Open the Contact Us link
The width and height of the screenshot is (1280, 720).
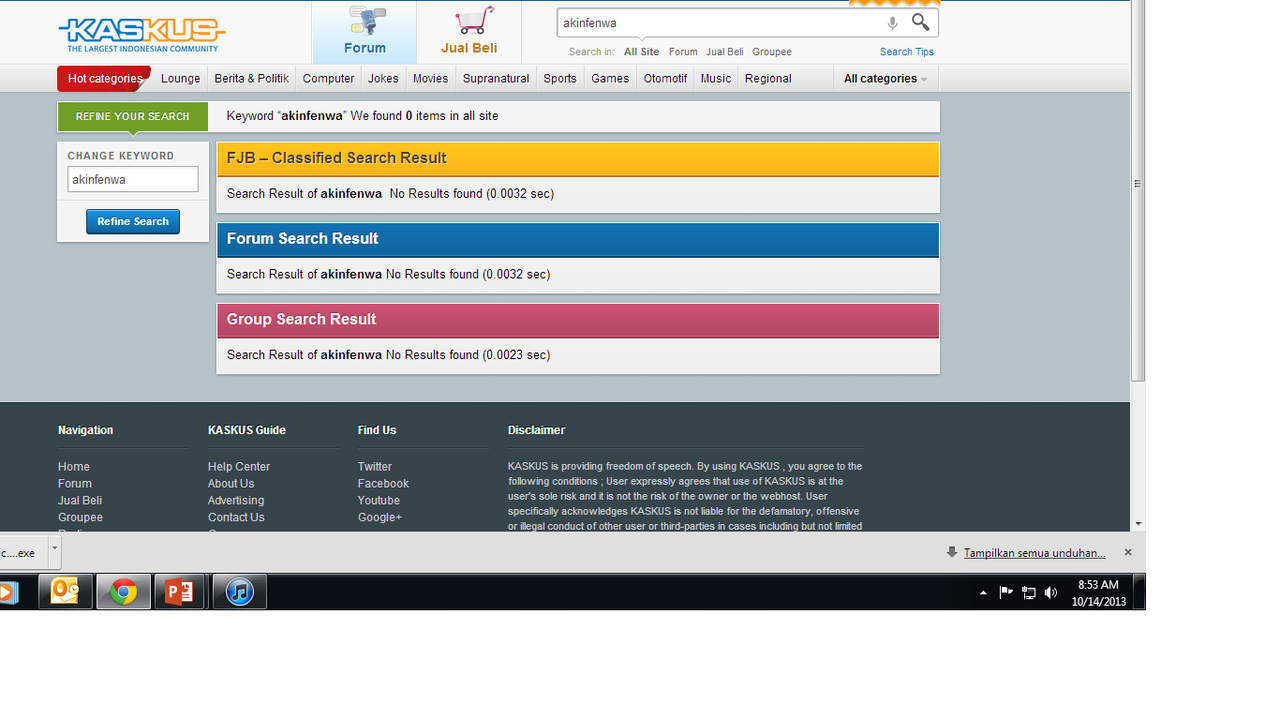[236, 518]
